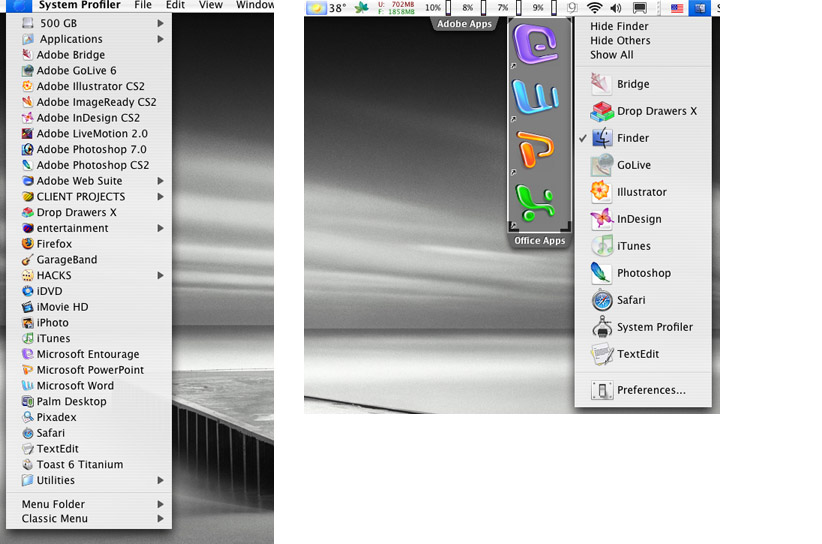Launch Firefox from the menu
Viewport: 822px width, 544px height.
[x=89, y=244]
